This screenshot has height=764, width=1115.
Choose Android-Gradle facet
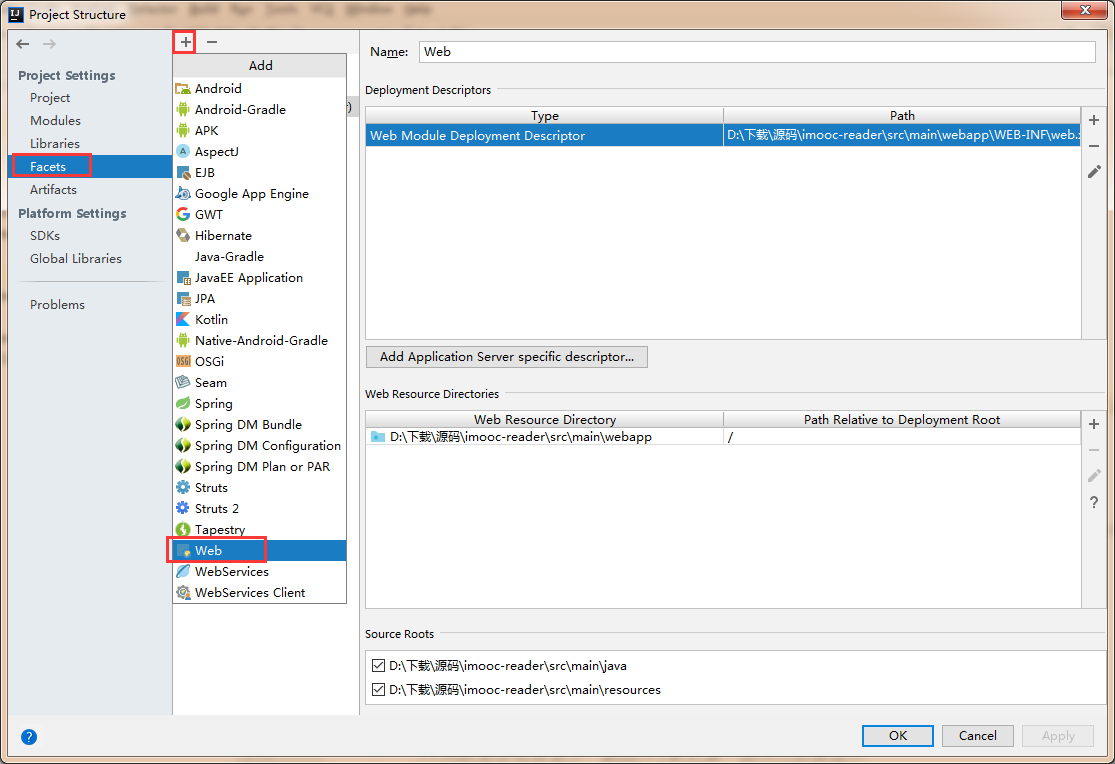[260, 110]
